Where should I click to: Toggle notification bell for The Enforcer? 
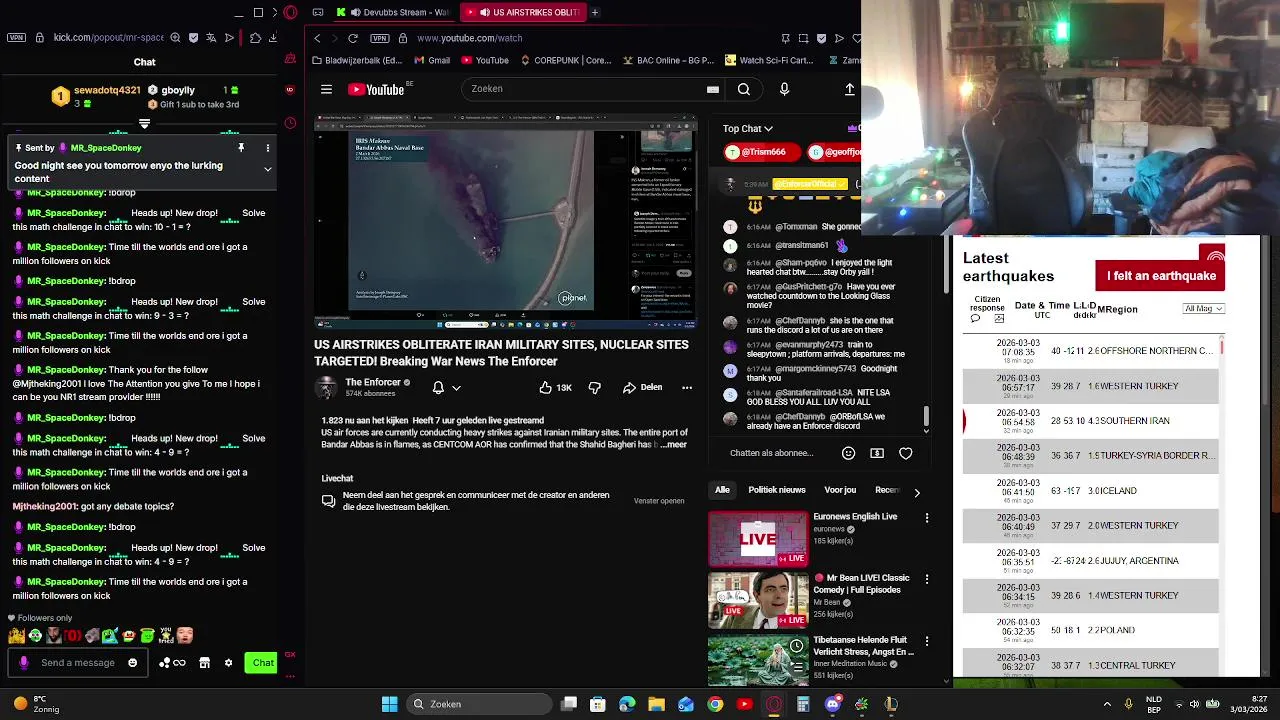coord(438,387)
